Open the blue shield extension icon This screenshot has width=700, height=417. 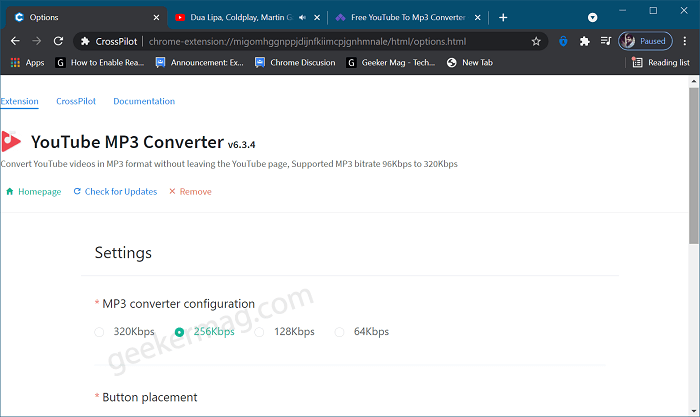(563, 42)
